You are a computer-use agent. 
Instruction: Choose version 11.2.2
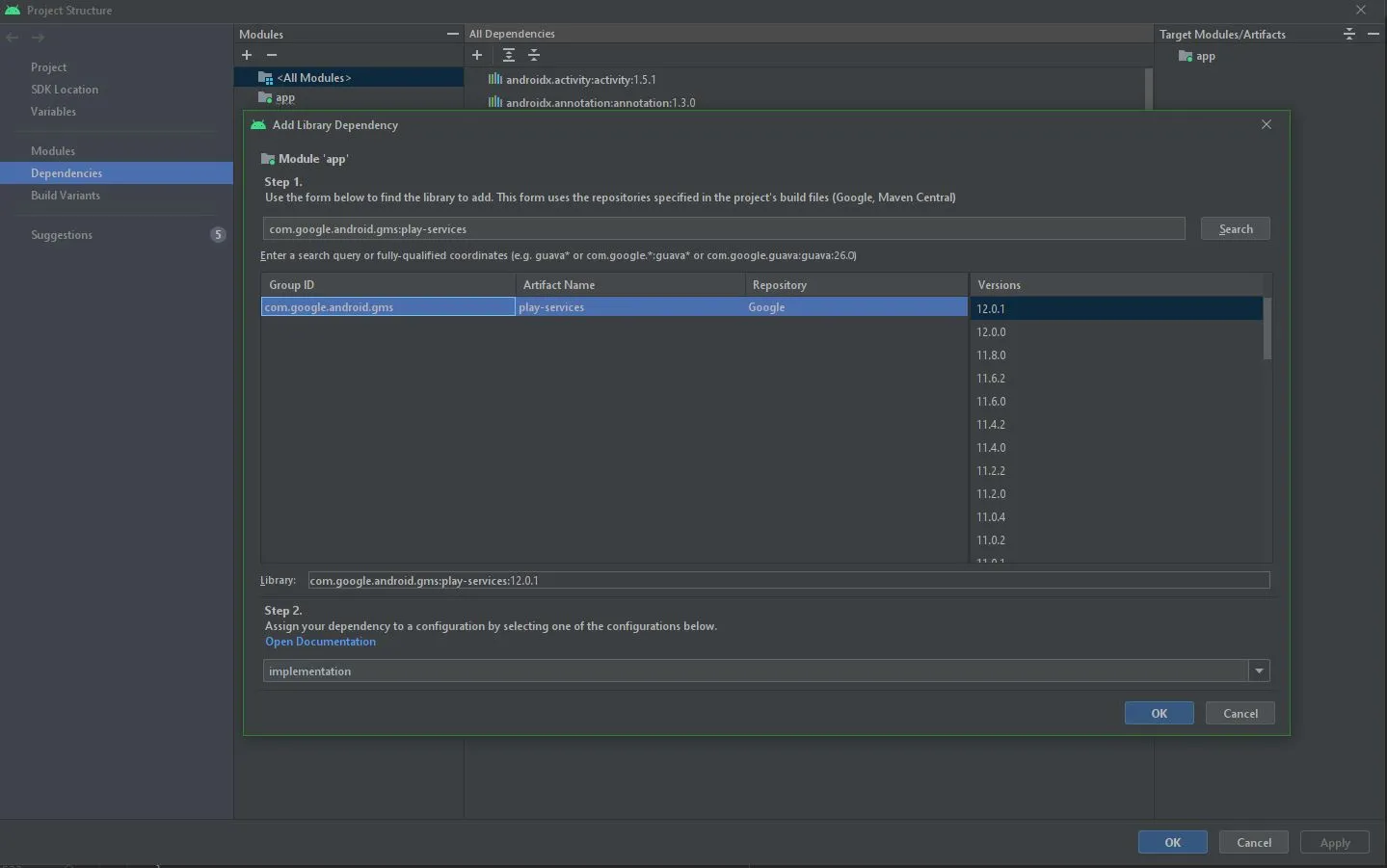pos(1117,471)
